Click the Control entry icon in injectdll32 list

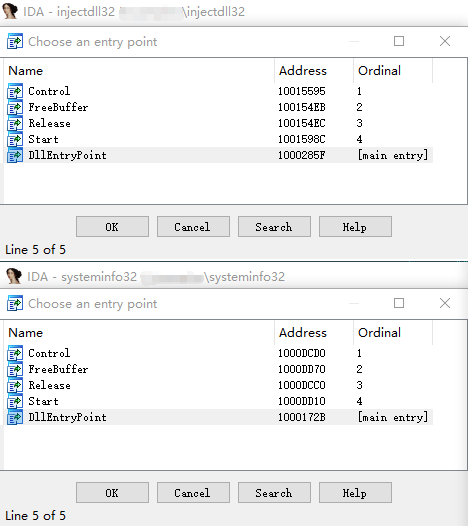[x=15, y=91]
